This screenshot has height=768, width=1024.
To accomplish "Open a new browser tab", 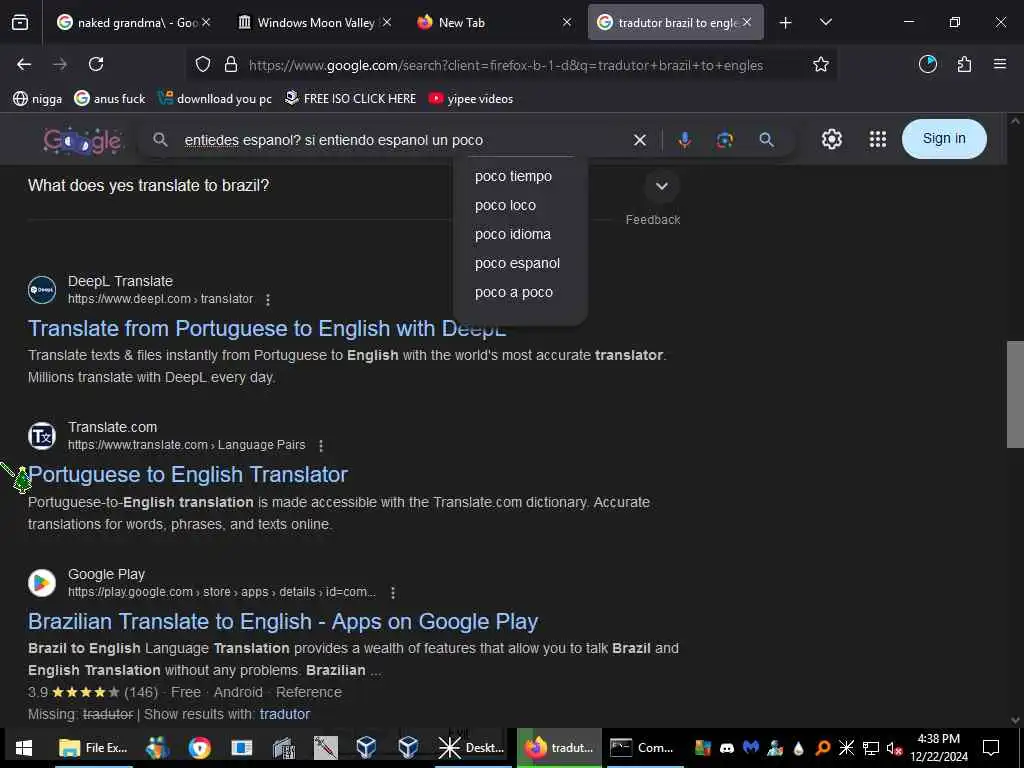I will [x=785, y=22].
